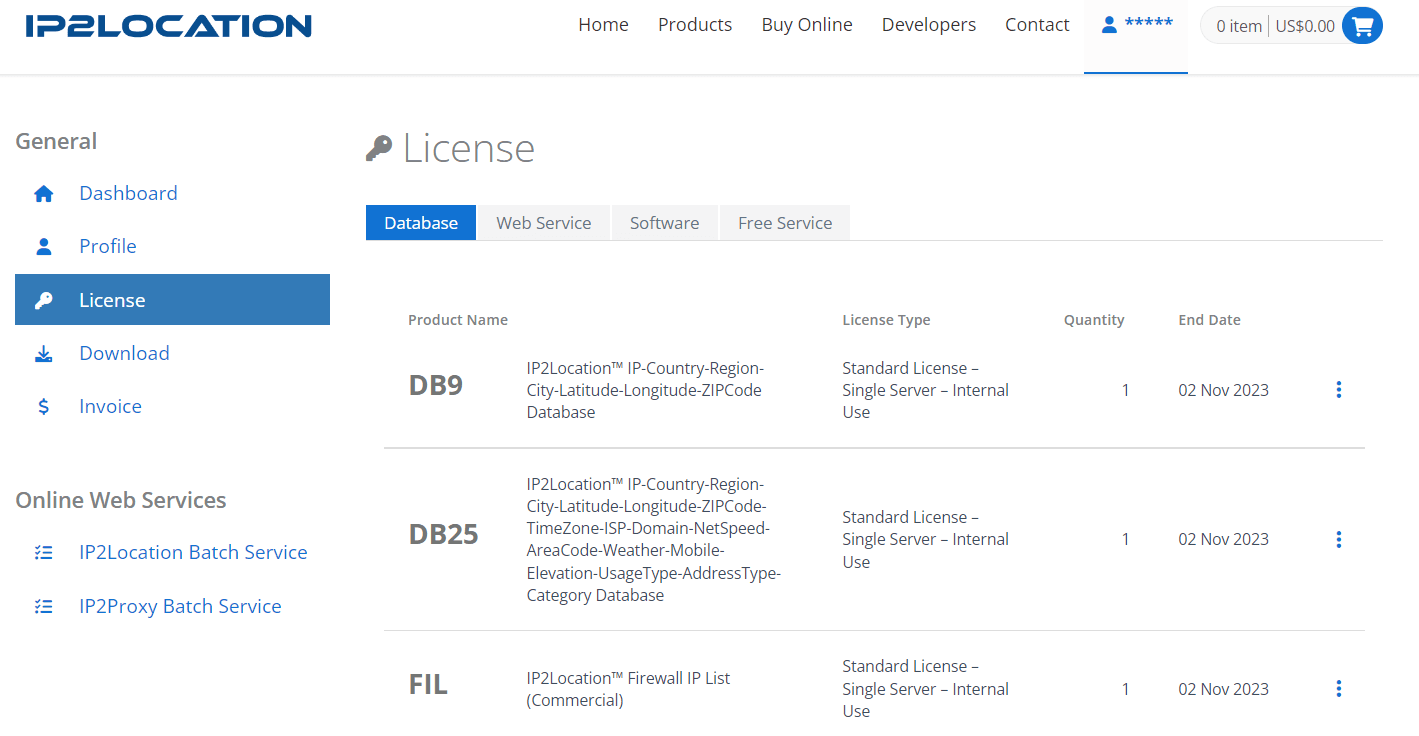The height and width of the screenshot is (736, 1419).
Task: Click the FIL quantity value 1
Action: [1125, 689]
